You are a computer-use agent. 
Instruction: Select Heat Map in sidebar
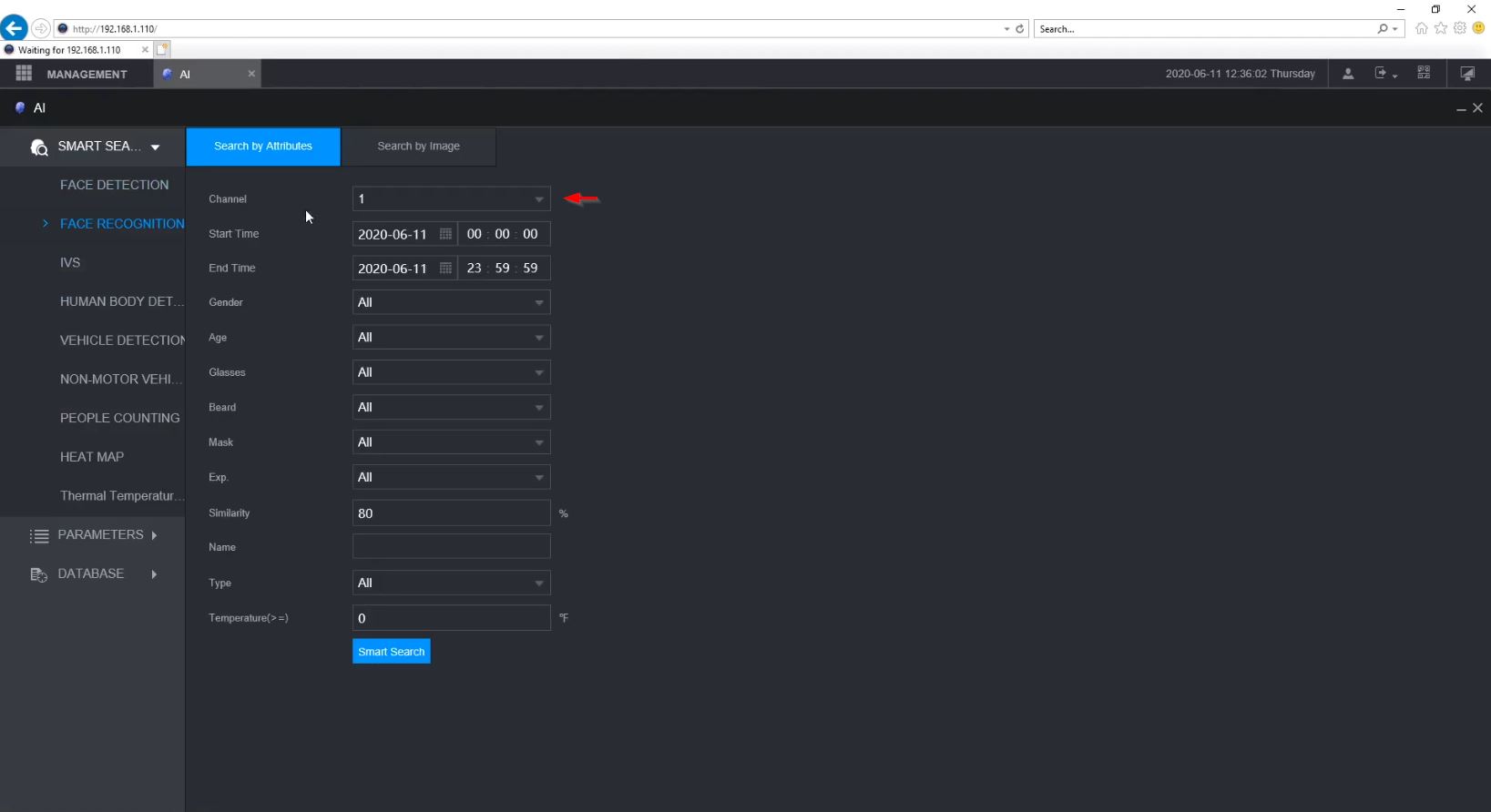click(x=92, y=457)
